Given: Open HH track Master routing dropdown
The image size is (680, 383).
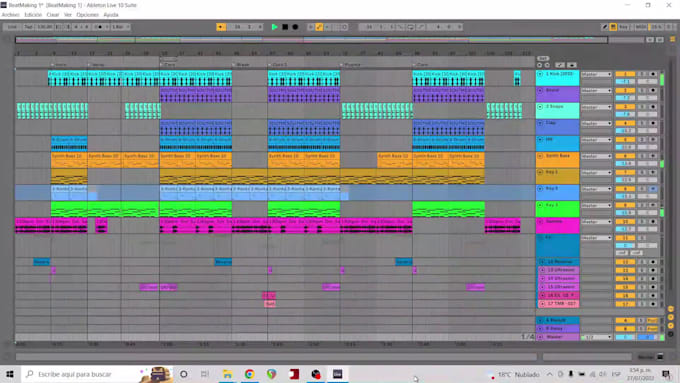Looking at the screenshot, I should tap(596, 140).
